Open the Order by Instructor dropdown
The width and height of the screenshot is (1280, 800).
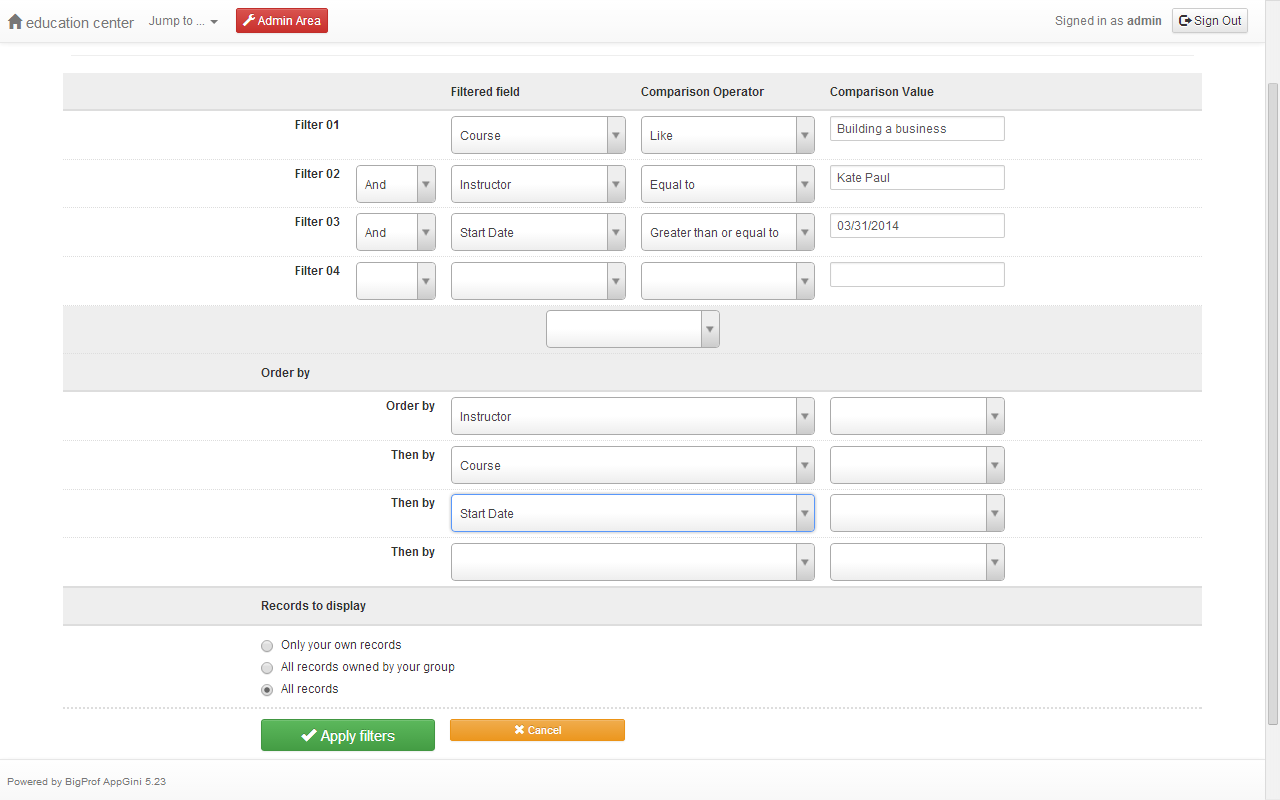pyautogui.click(x=632, y=416)
